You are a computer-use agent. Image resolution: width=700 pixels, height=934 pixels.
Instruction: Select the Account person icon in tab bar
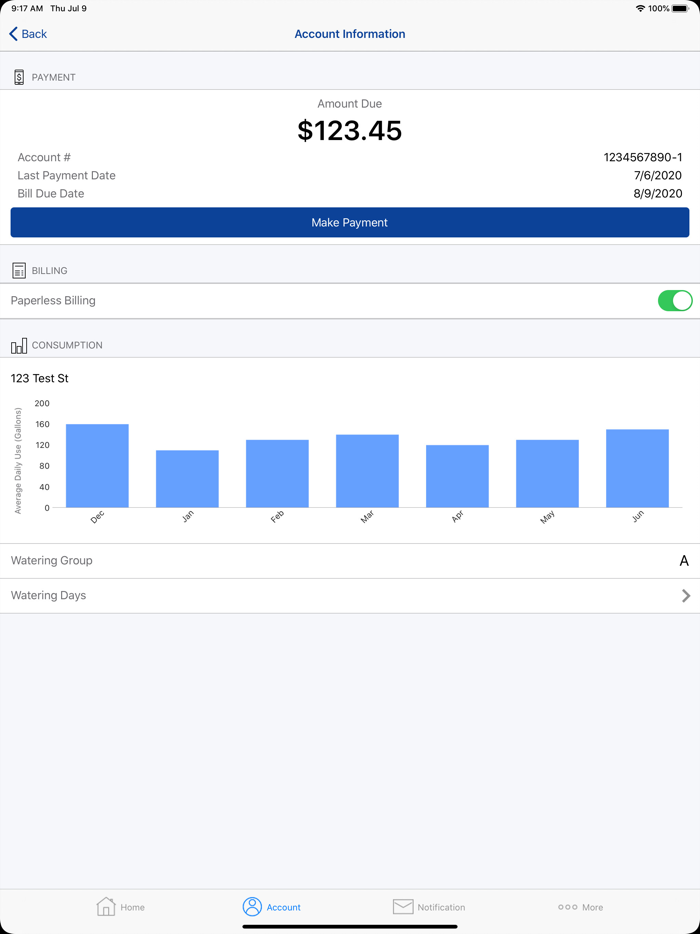click(252, 906)
